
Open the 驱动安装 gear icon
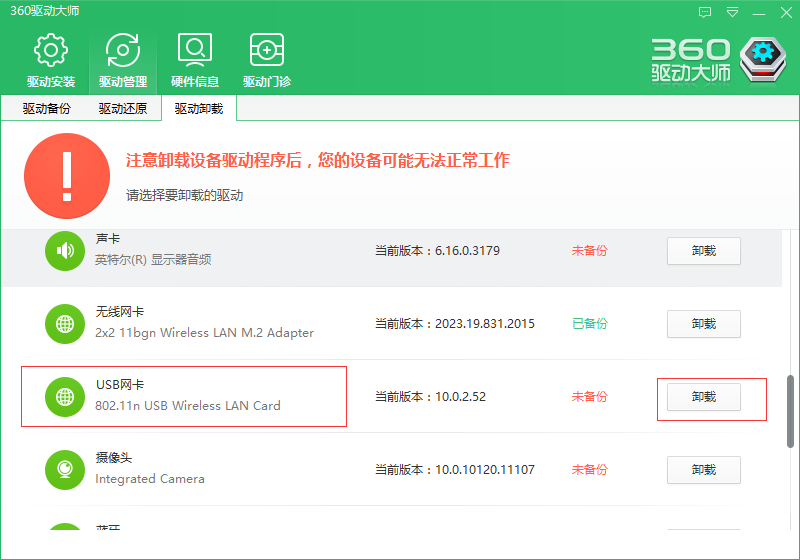tap(51, 50)
